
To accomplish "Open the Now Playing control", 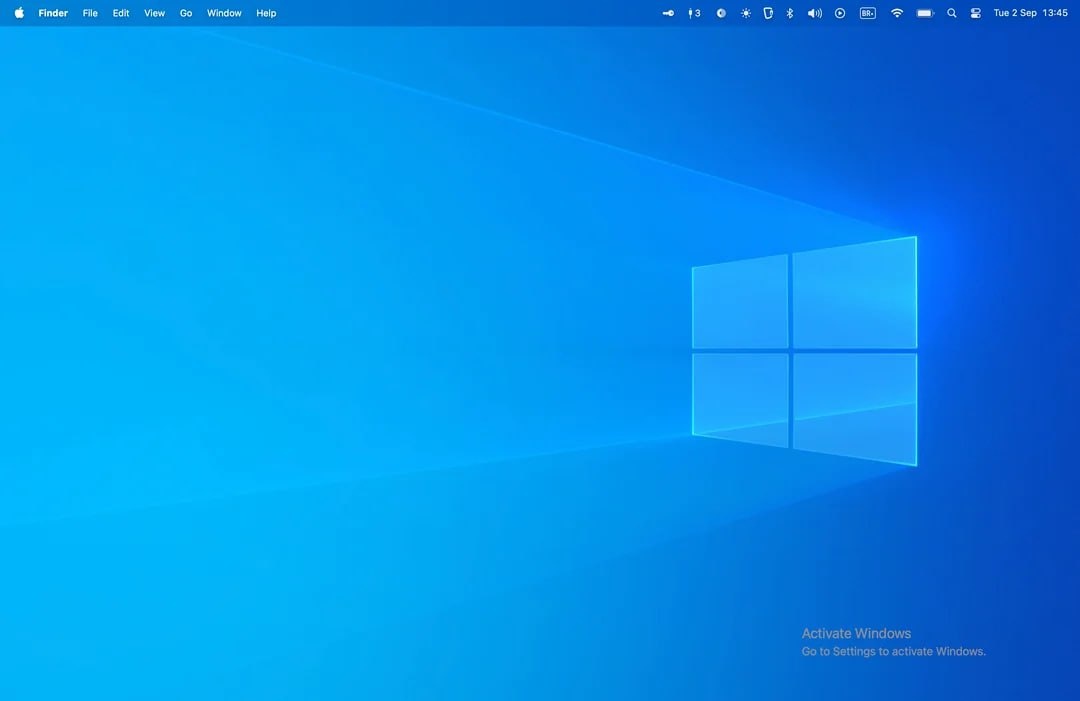I will click(x=840, y=13).
